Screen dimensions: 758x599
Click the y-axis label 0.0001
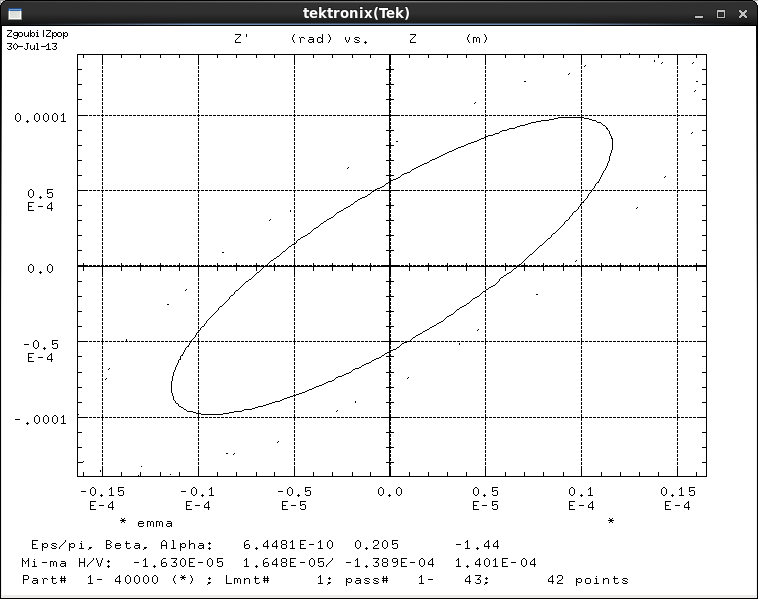41,118
